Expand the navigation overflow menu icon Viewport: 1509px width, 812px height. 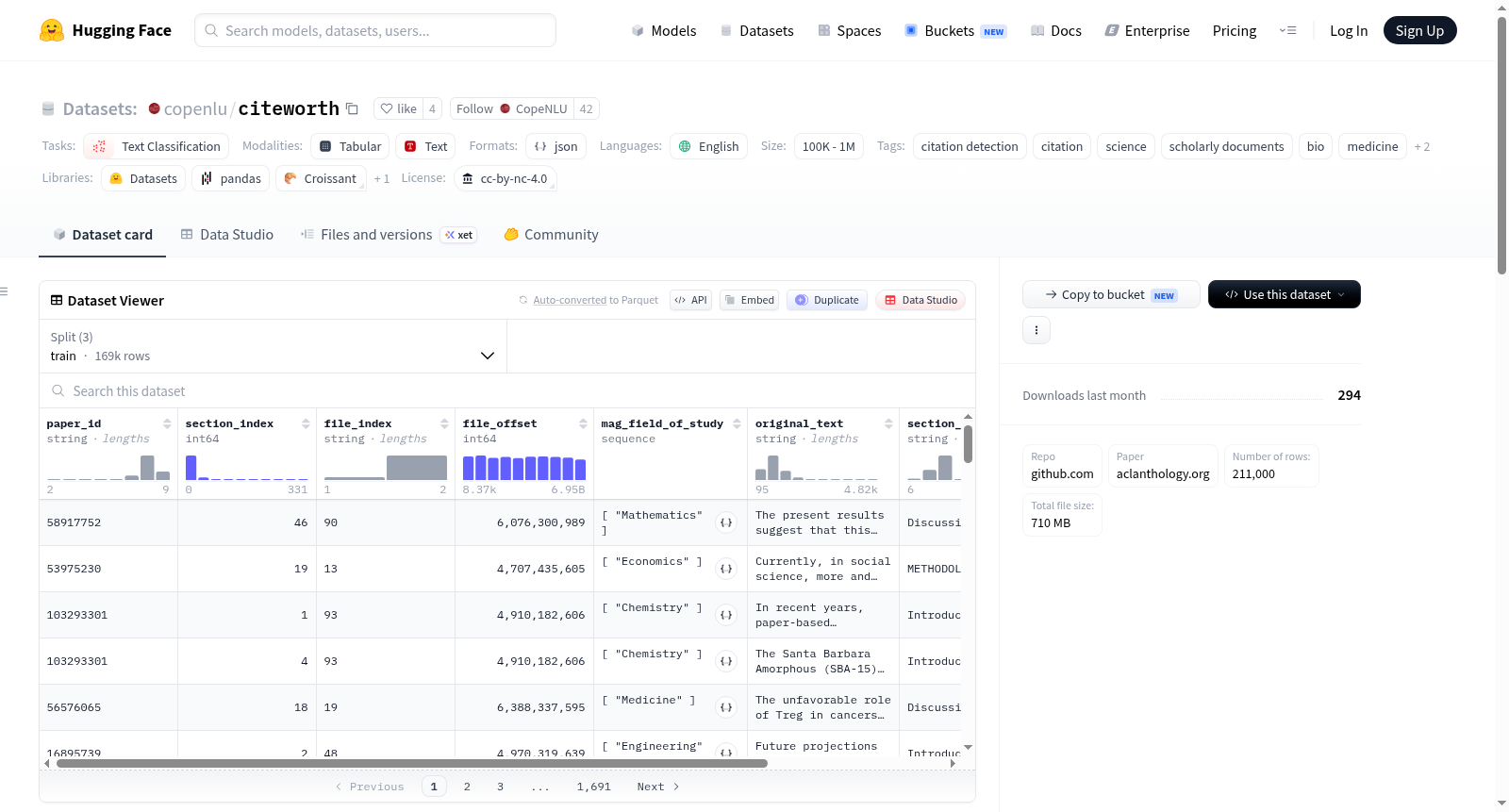point(1287,30)
